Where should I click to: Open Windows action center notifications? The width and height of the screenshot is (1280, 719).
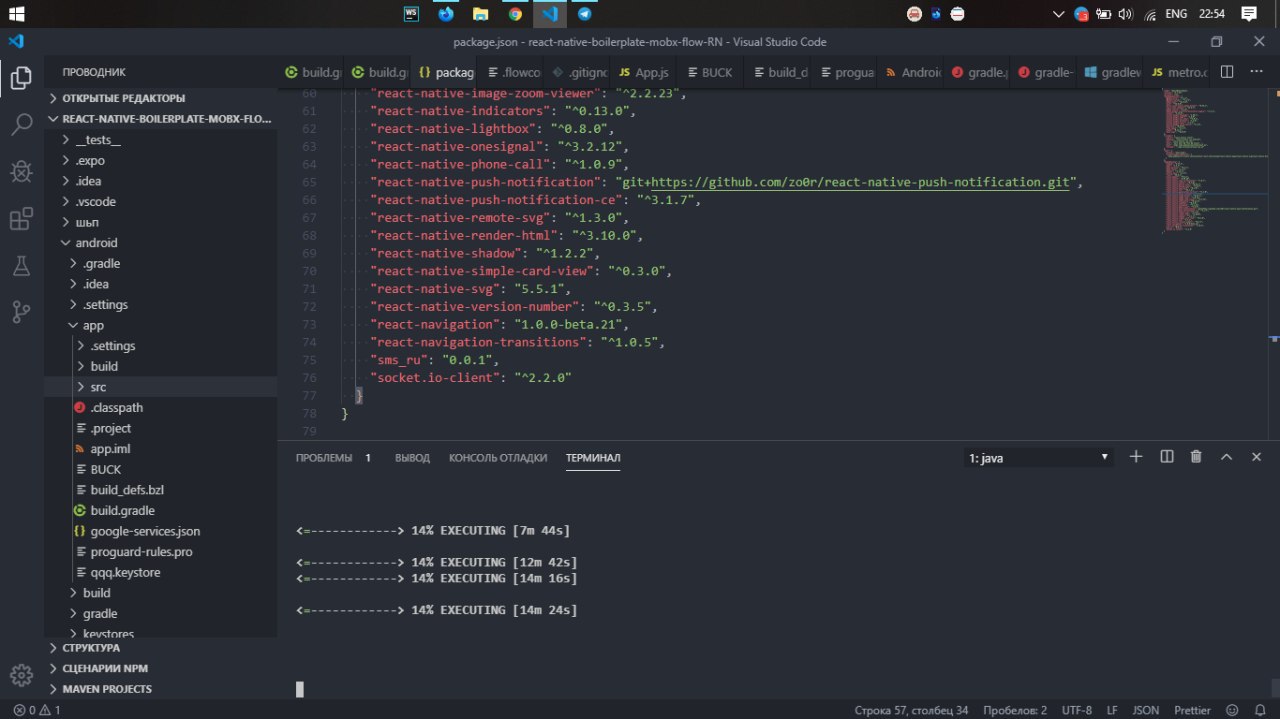[x=1249, y=14]
